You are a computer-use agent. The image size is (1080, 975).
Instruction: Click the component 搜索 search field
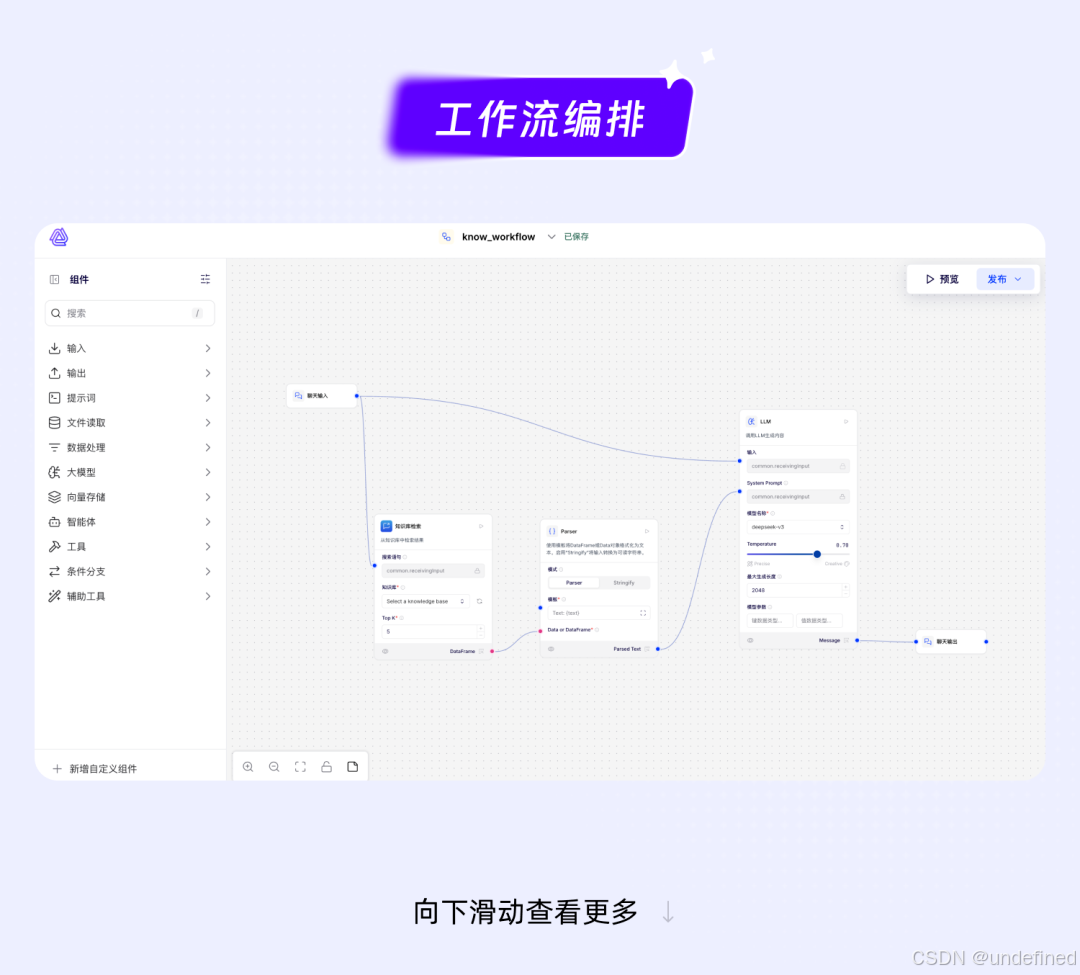click(x=129, y=313)
